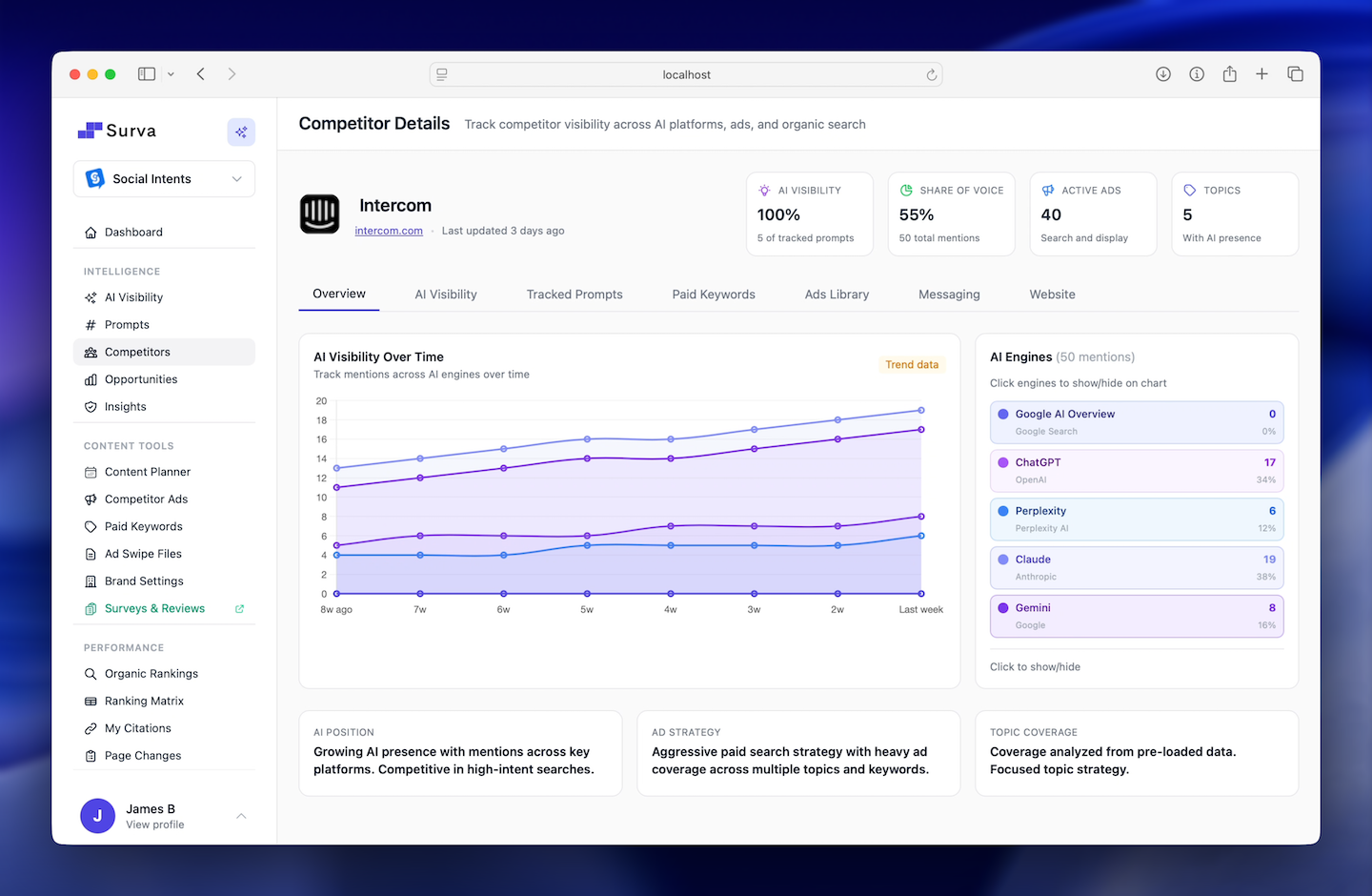1372x896 pixels.
Task: Open the Competitor Ads tool
Action: (145, 499)
